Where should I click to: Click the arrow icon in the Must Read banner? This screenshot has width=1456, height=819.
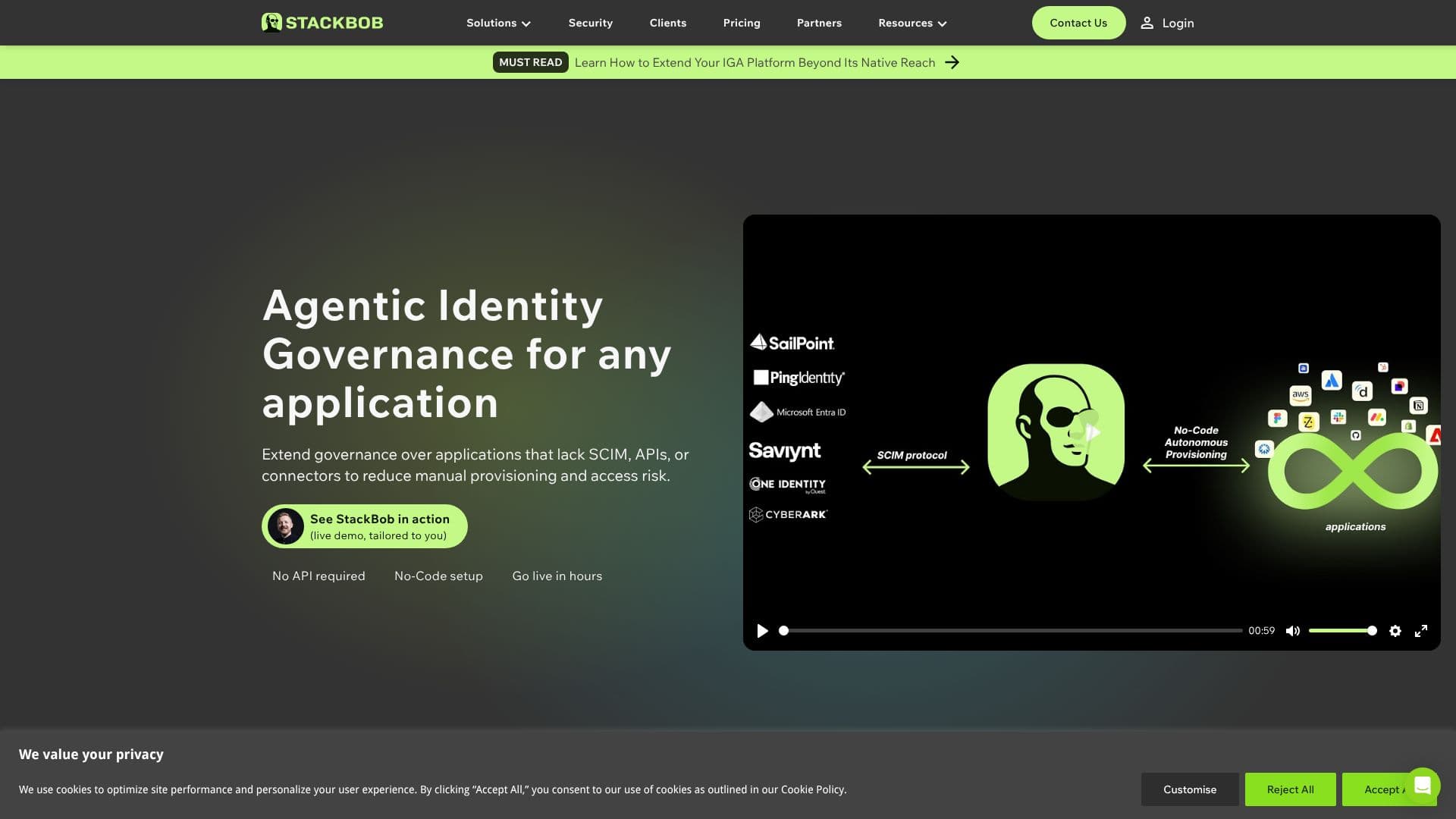pyautogui.click(x=952, y=62)
